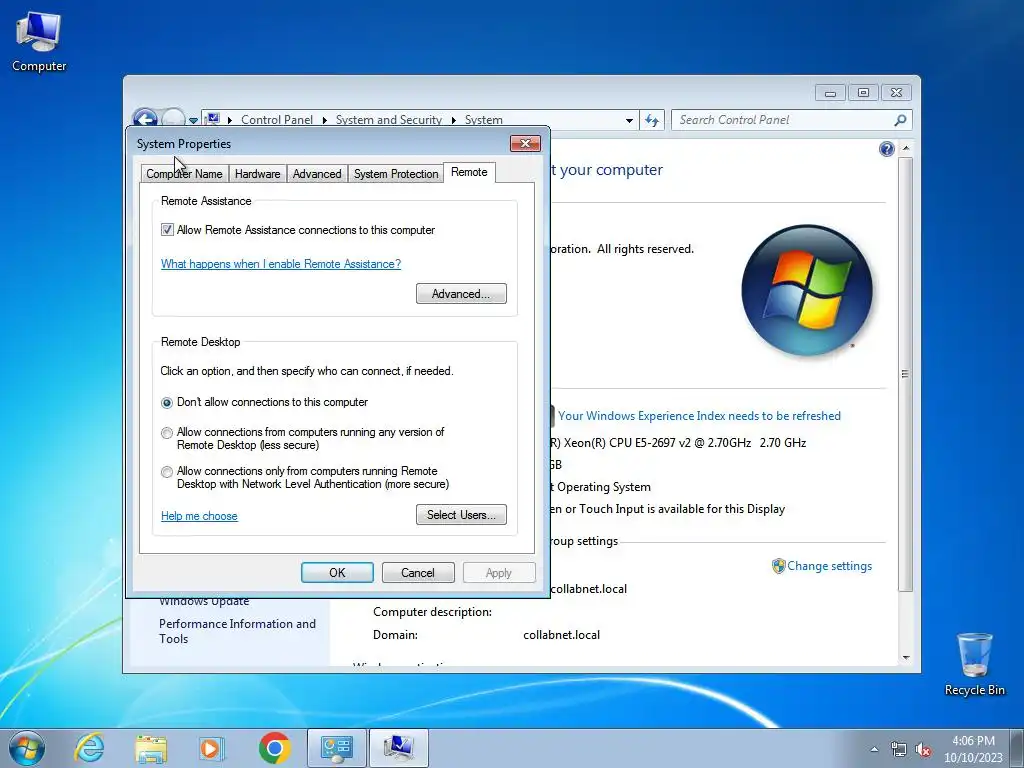
Task: Open Control Panel help question-mark icon
Action: [886, 149]
